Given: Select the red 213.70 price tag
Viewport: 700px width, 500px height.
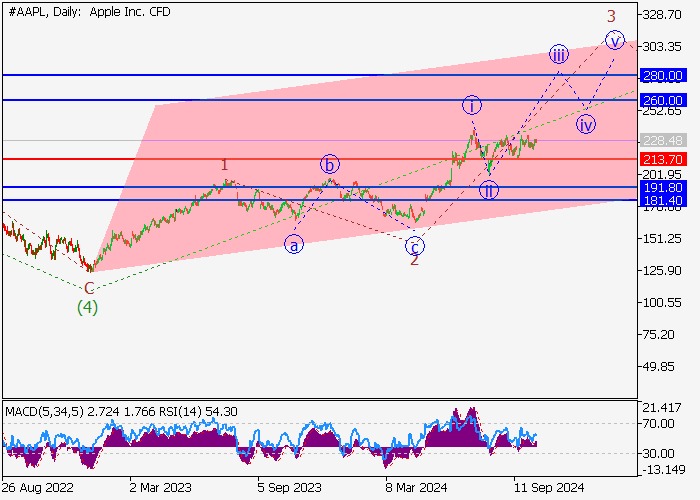Looking at the screenshot, I should pyautogui.click(x=663, y=159).
